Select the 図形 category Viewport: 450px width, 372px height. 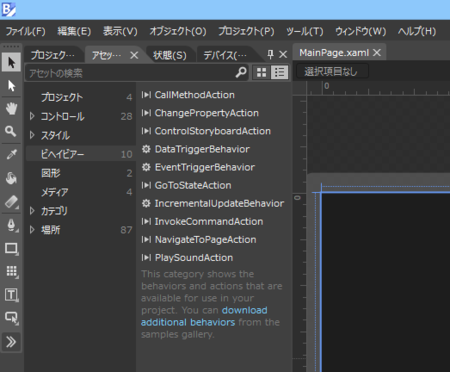click(x=81, y=173)
